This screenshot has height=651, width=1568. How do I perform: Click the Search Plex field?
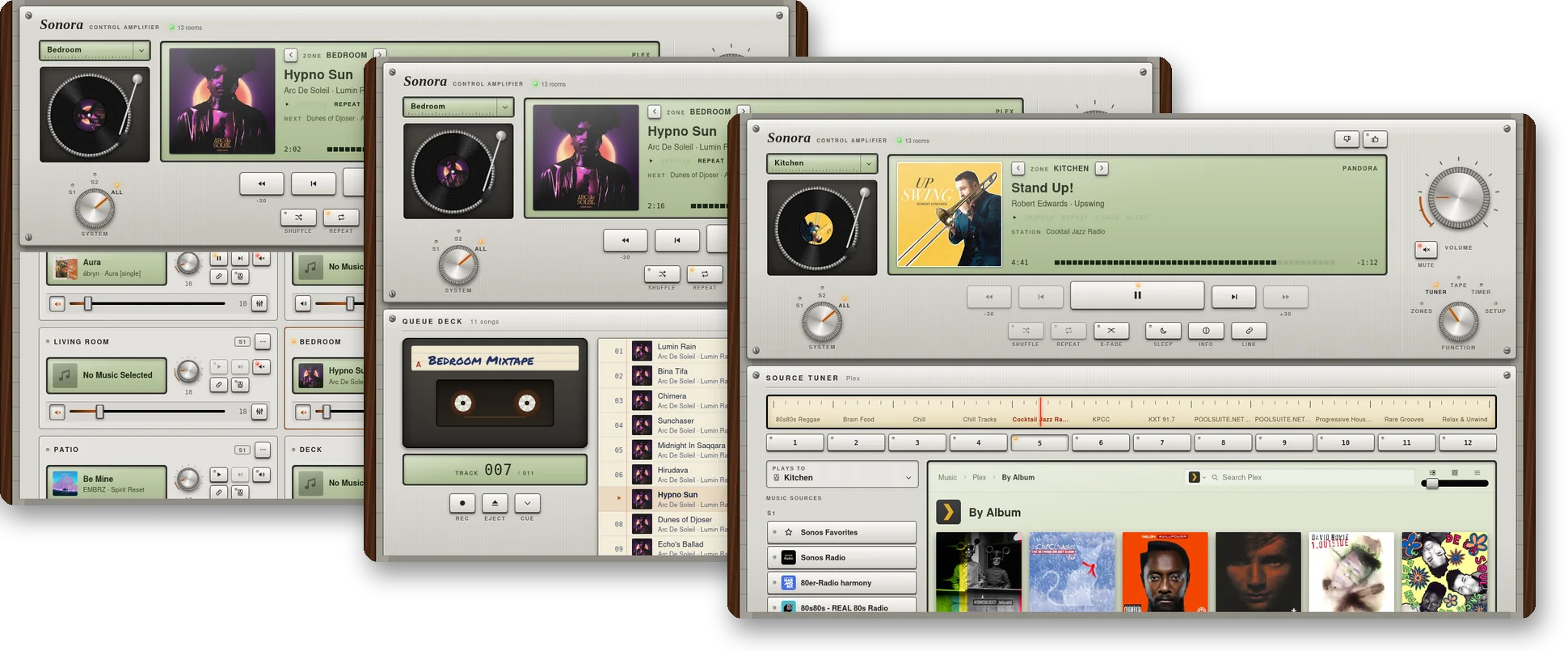click(1313, 477)
